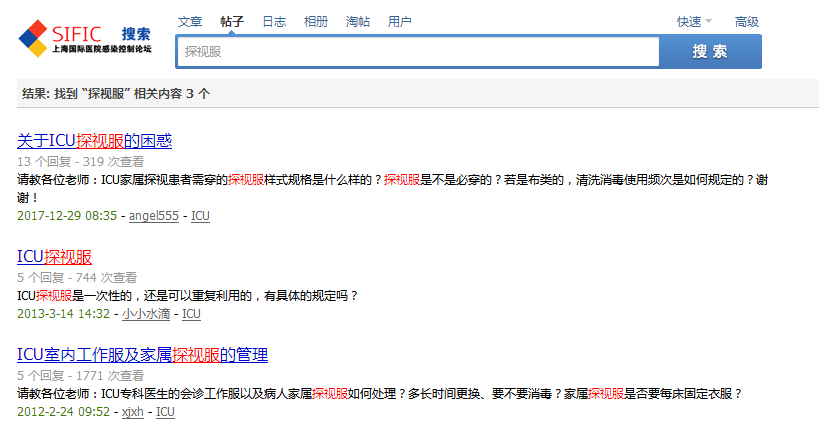Open the 相册 search tab

[315, 21]
